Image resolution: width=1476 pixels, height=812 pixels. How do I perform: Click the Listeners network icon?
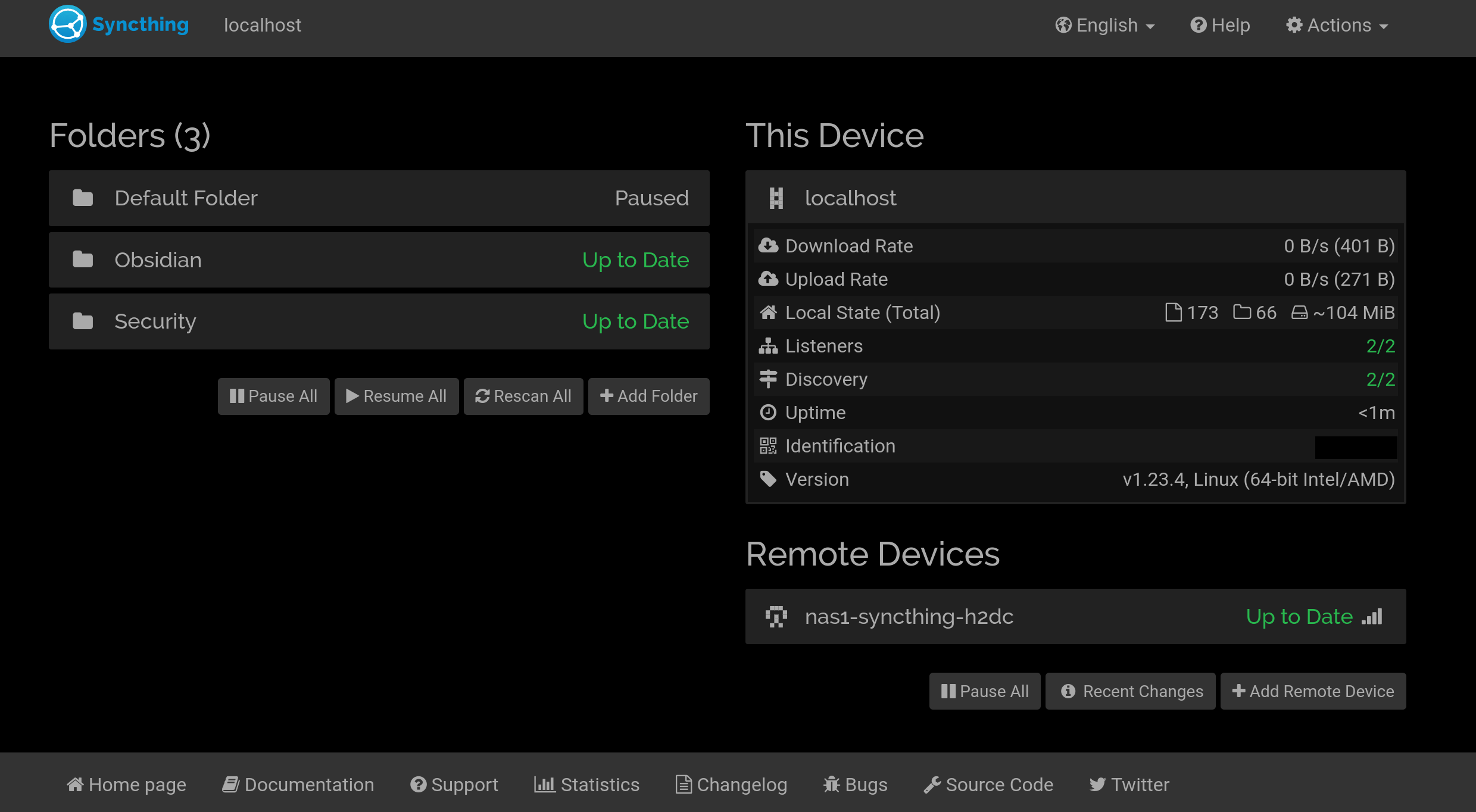[x=768, y=345]
